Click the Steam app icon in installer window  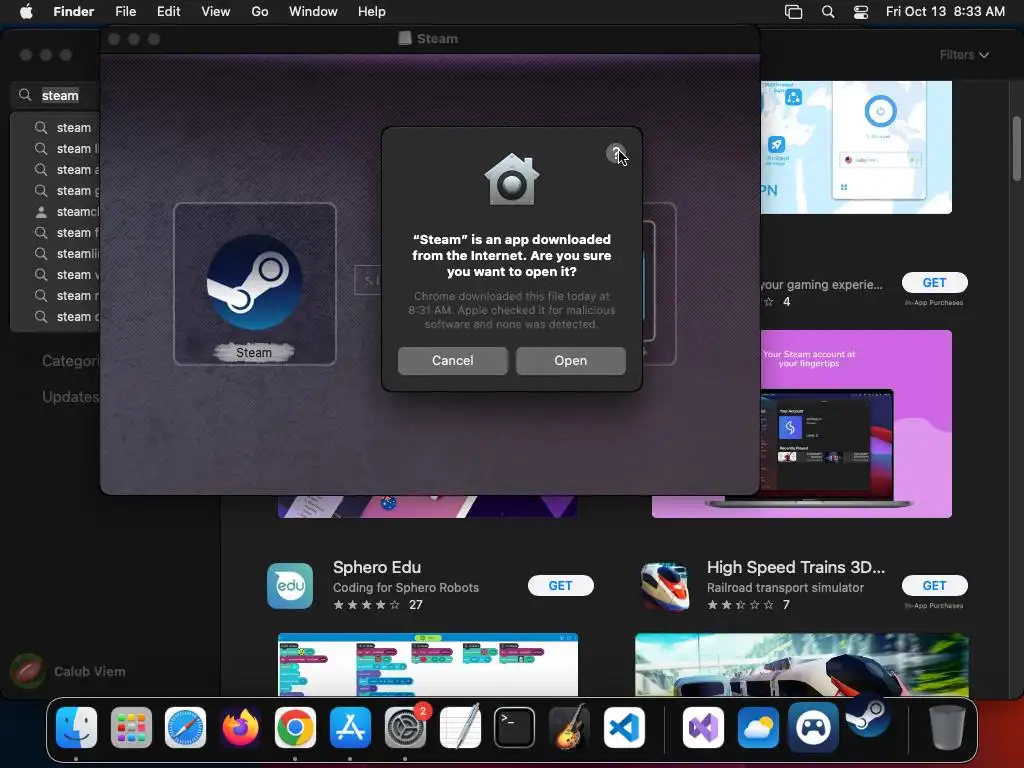(254, 282)
